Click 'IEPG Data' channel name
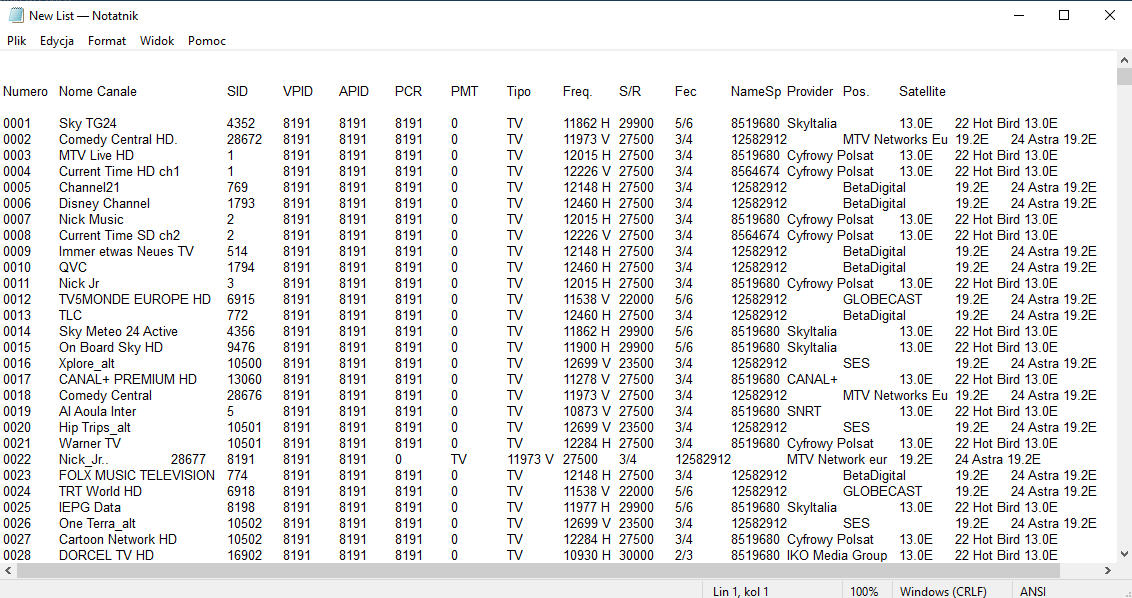This screenshot has height=598, width=1132. click(x=90, y=507)
